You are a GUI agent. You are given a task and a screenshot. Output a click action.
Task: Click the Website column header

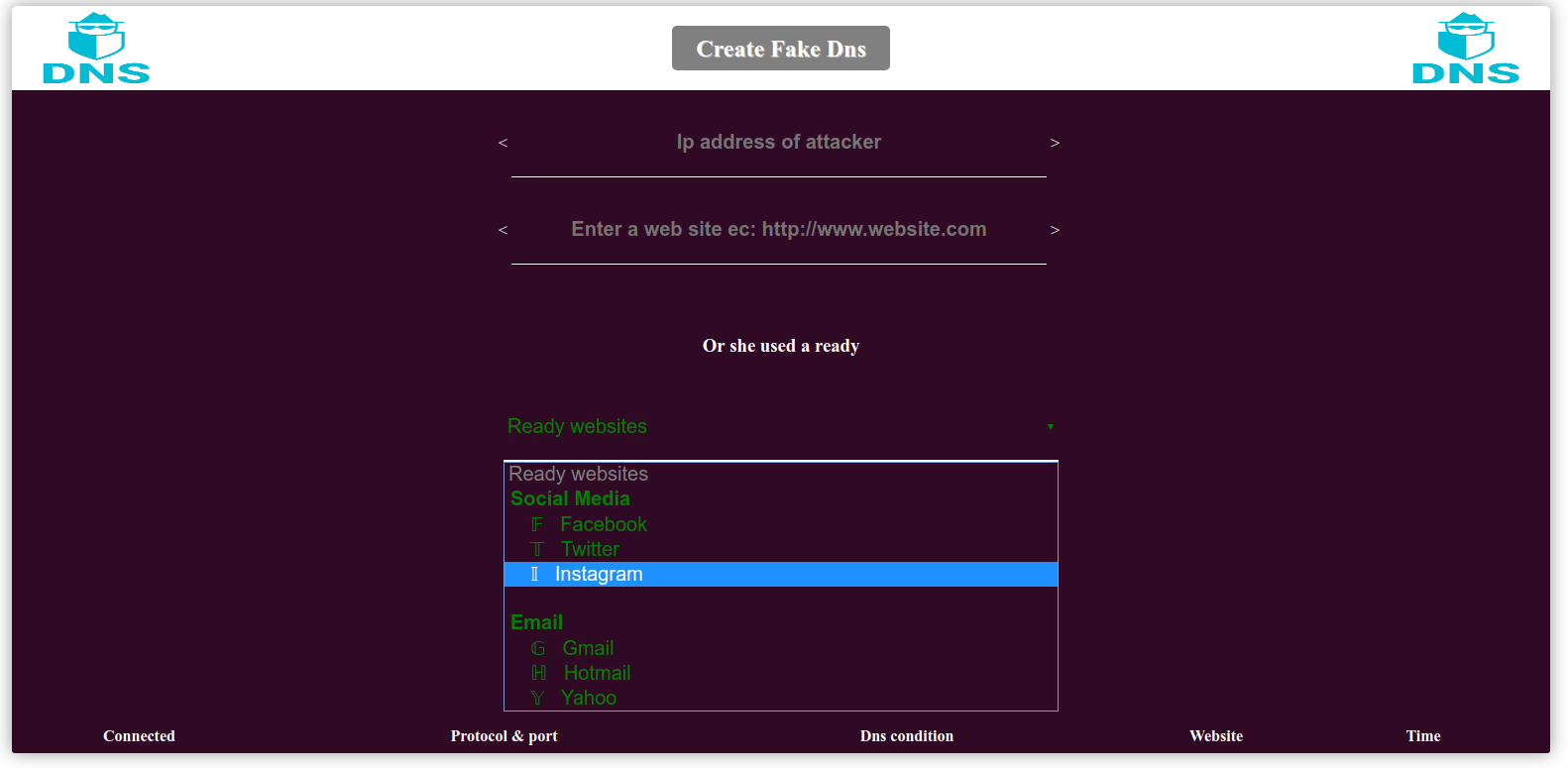[1216, 736]
